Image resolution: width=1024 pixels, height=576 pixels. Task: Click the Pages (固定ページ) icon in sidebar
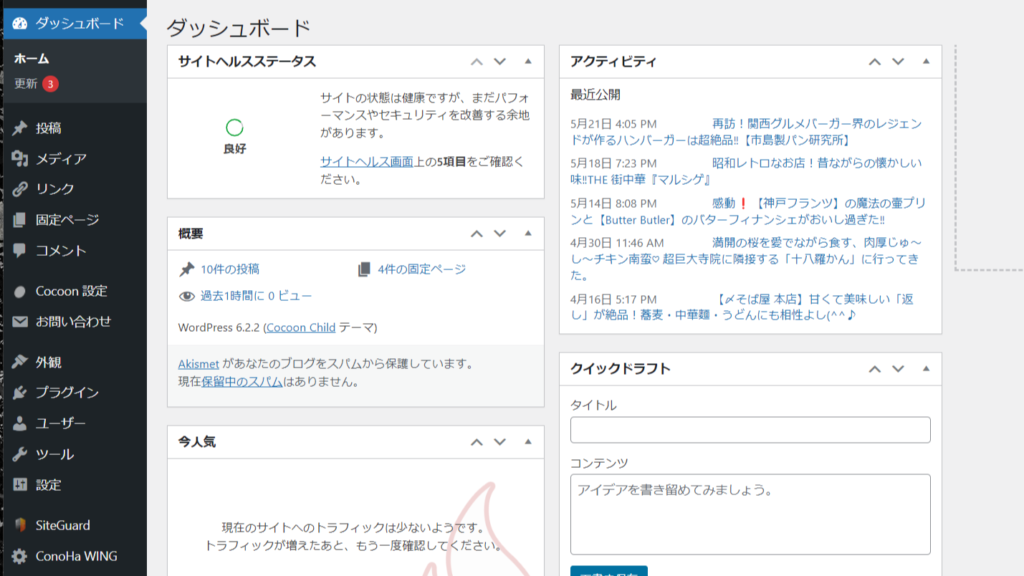[20, 220]
